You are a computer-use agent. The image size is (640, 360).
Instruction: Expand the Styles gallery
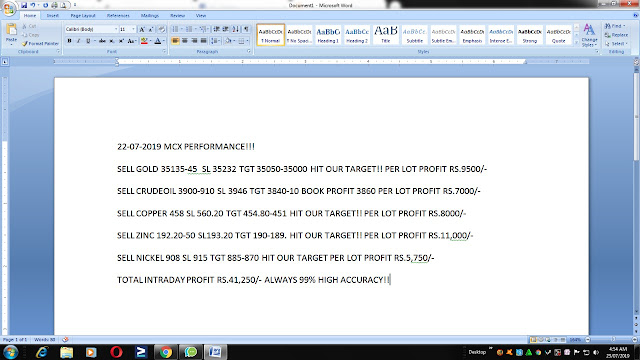click(576, 42)
